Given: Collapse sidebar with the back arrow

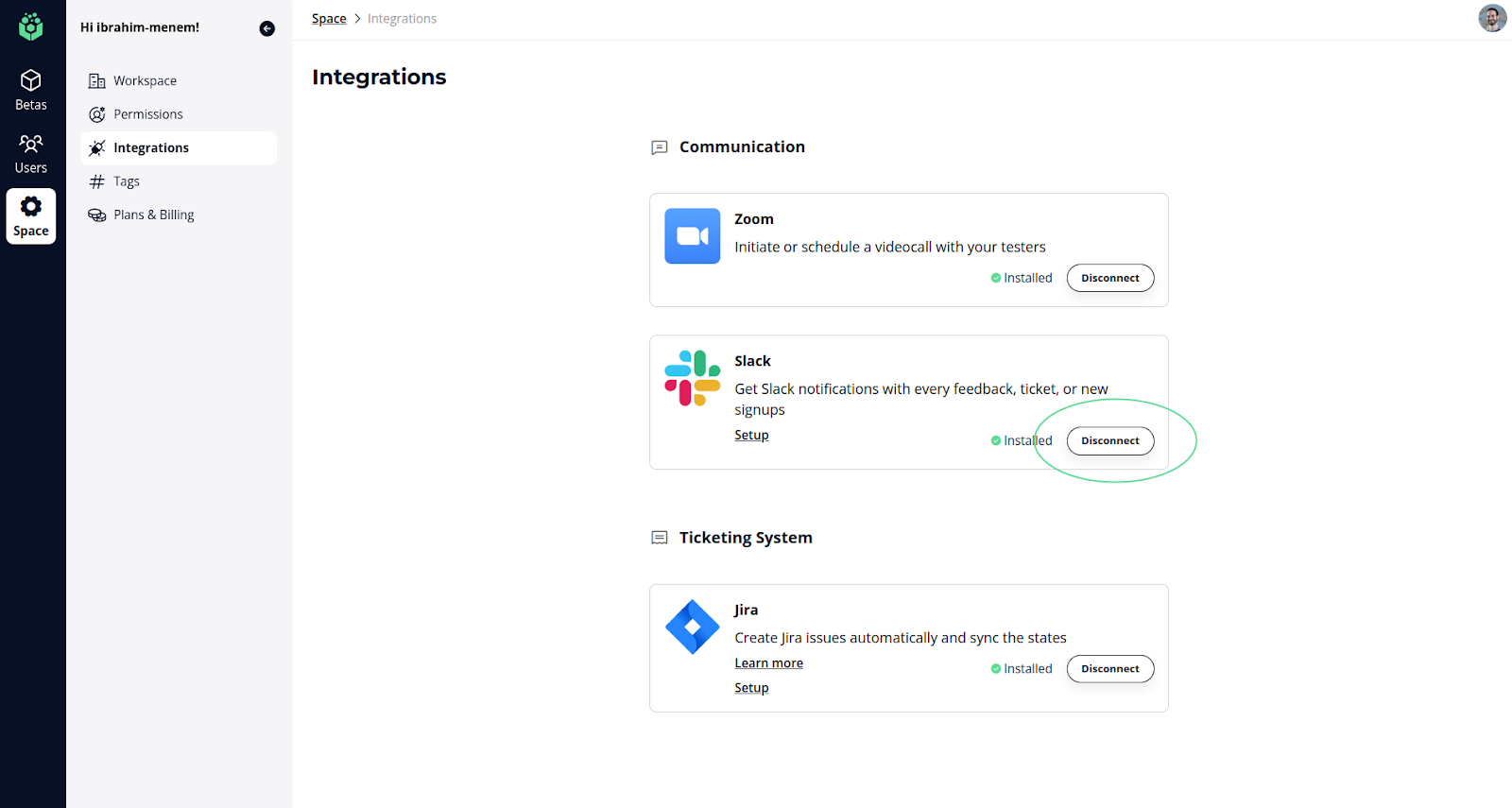Looking at the screenshot, I should [267, 28].
